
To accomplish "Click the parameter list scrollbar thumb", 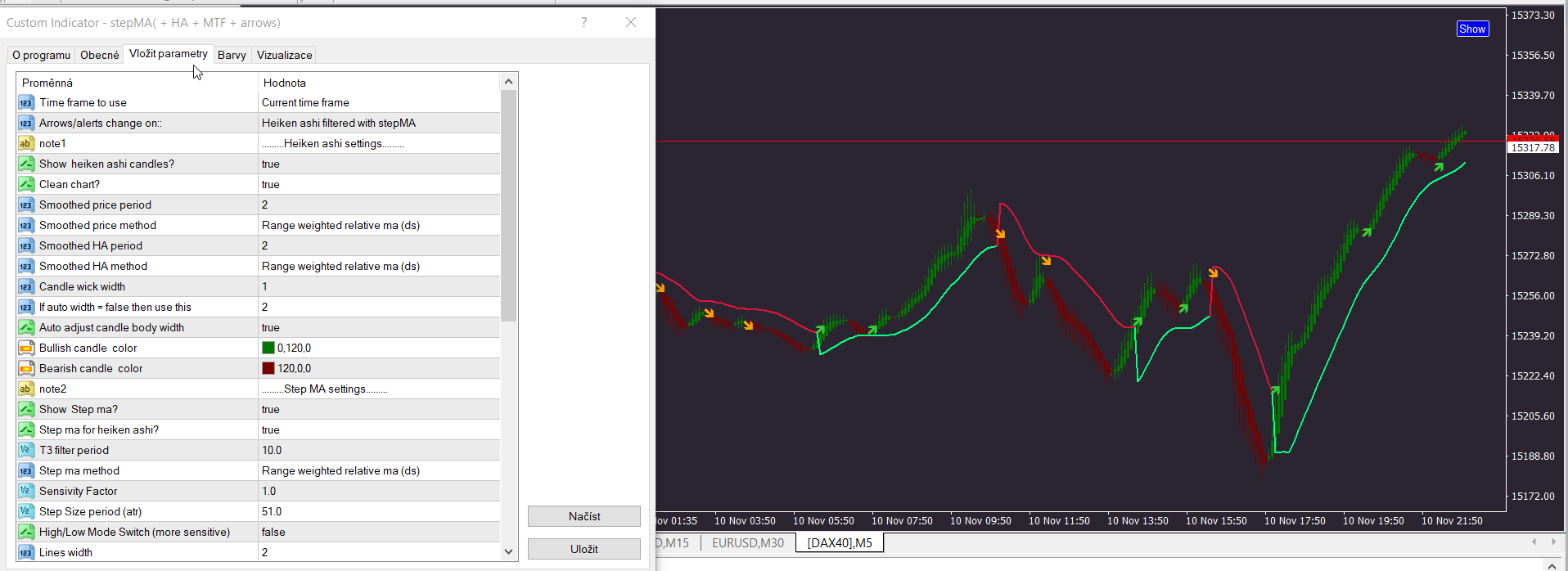I will 509,205.
